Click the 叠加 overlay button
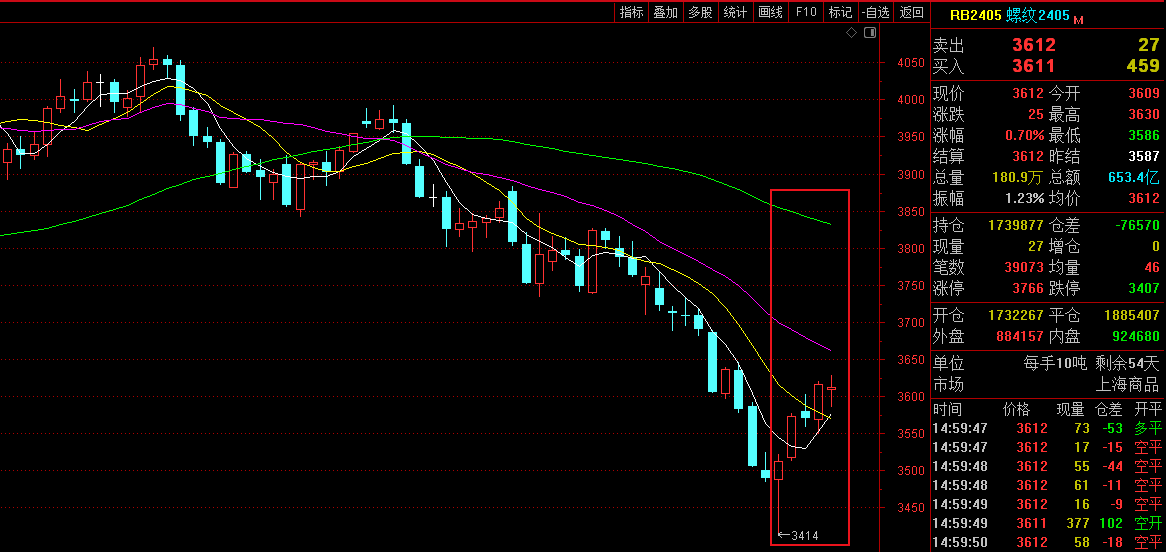This screenshot has height=552, width=1166. (665, 12)
